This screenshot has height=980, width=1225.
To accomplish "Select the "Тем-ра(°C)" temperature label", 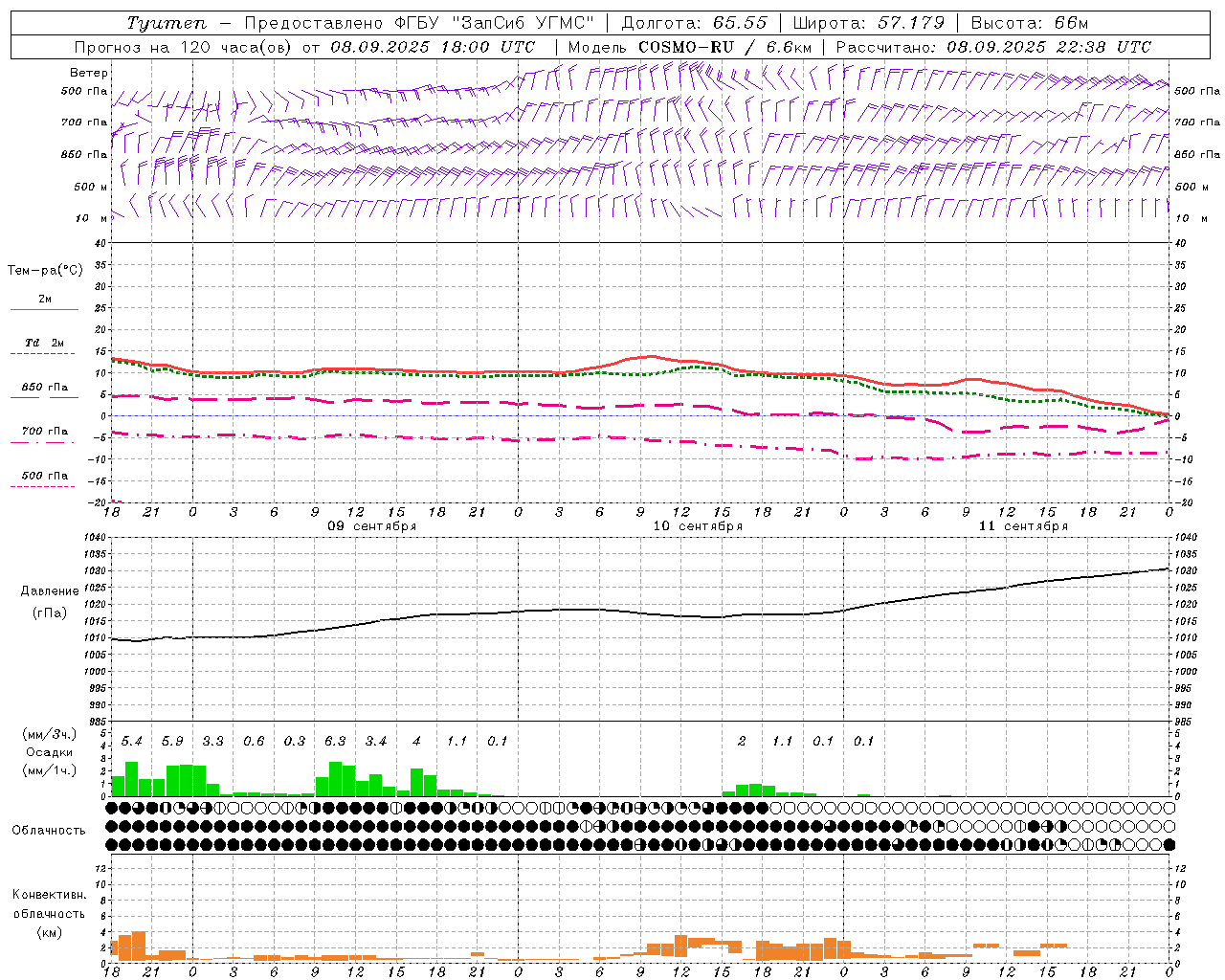I will coord(45,271).
